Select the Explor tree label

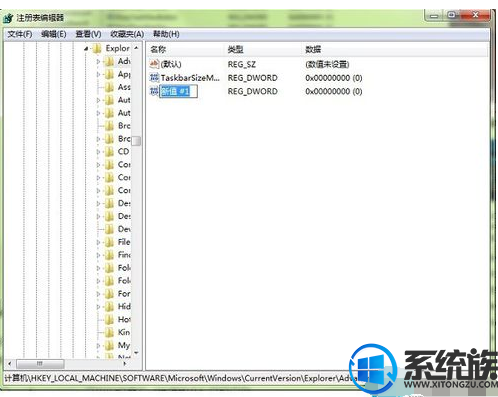pos(117,48)
